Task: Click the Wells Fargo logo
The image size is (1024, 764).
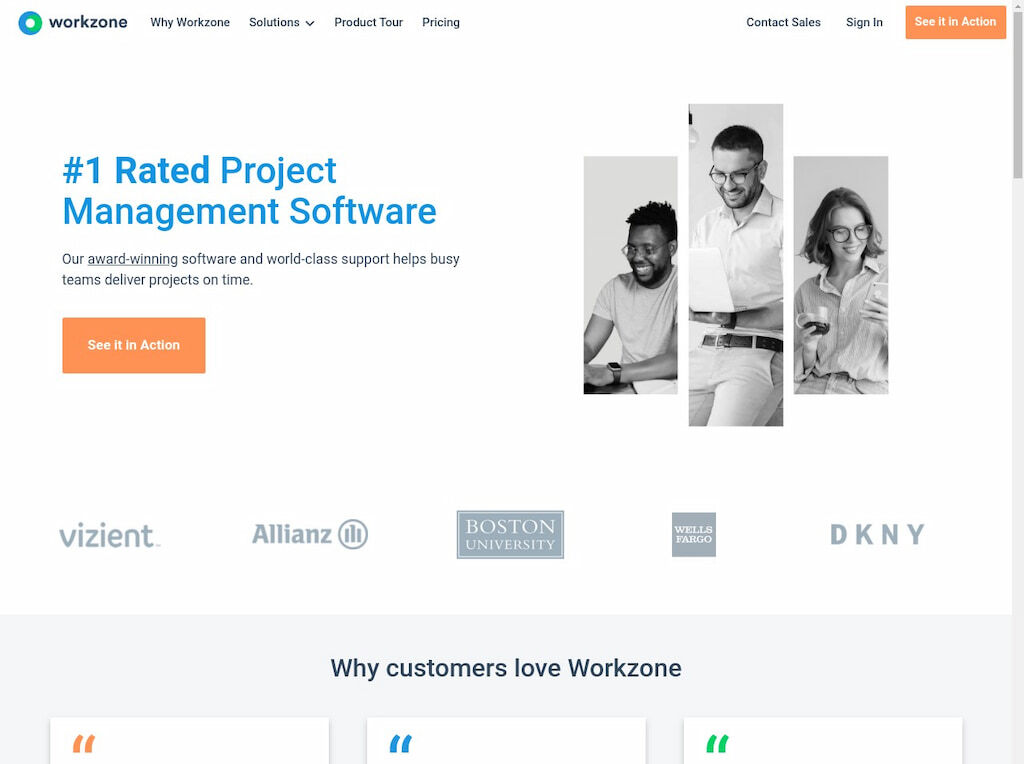Action: (x=693, y=534)
